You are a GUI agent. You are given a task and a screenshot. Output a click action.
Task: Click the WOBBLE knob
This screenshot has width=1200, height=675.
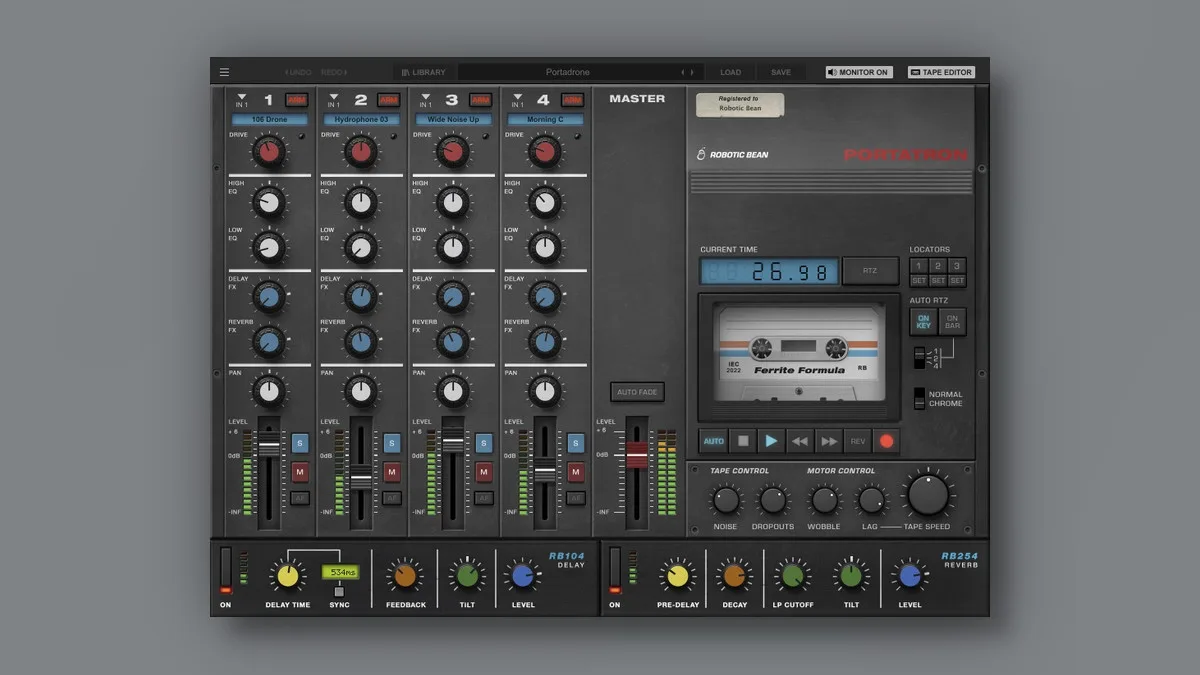click(x=824, y=500)
